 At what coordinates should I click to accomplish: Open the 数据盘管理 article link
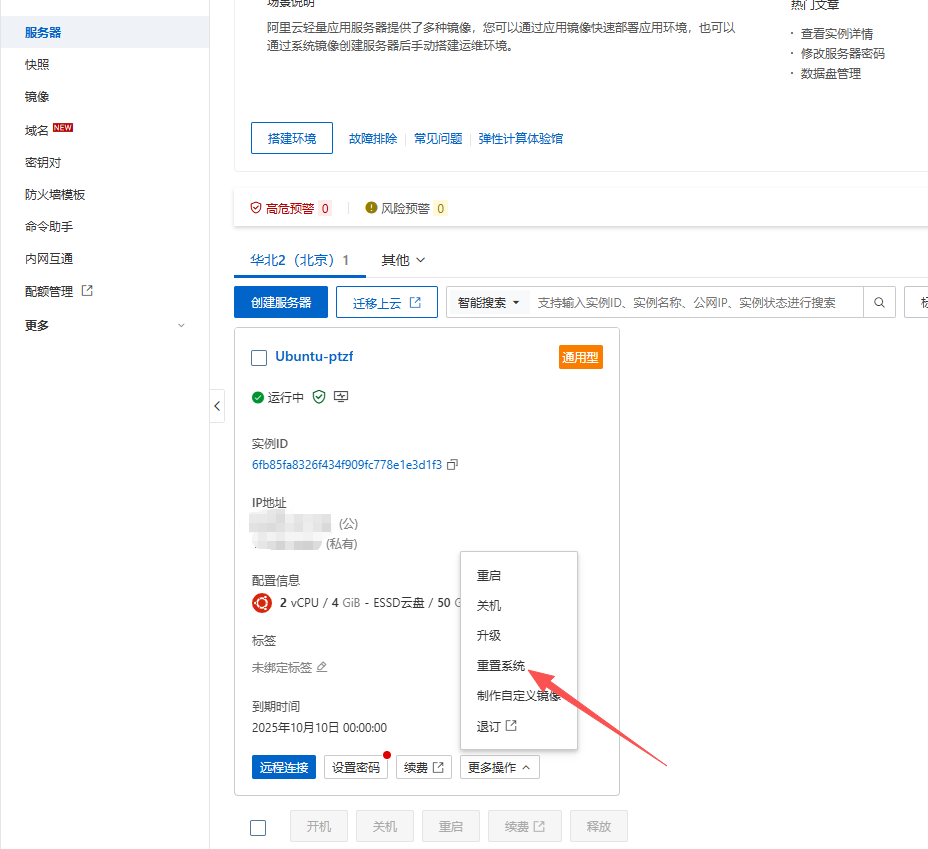[x=831, y=73]
